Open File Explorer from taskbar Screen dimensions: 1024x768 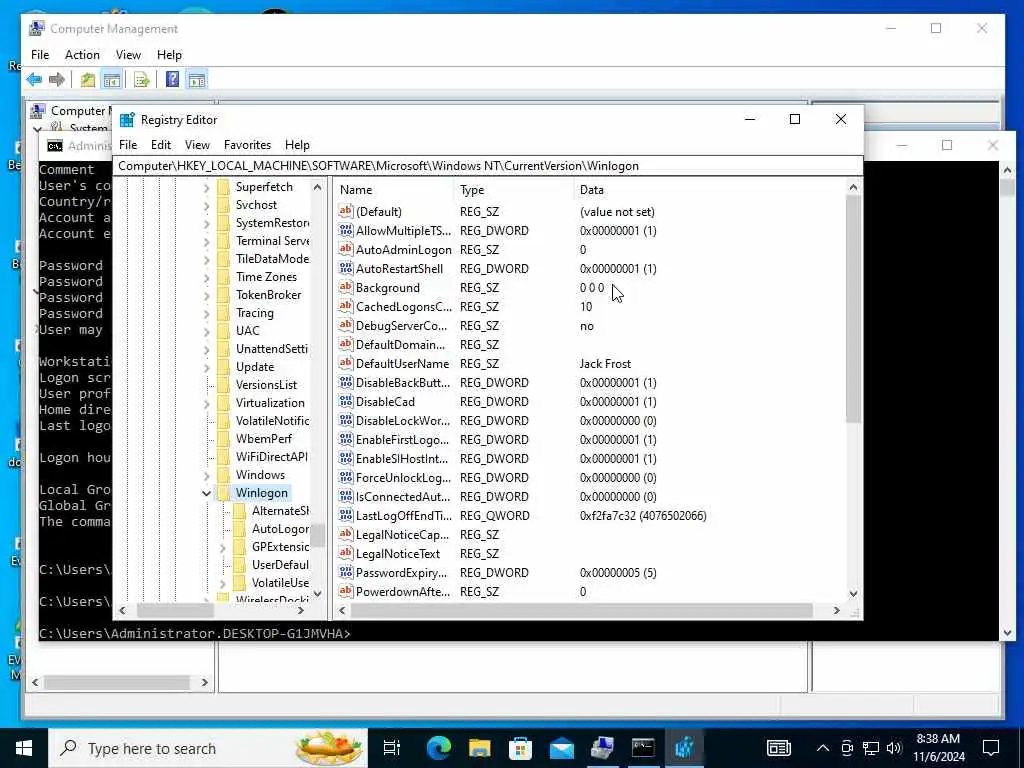coord(479,748)
